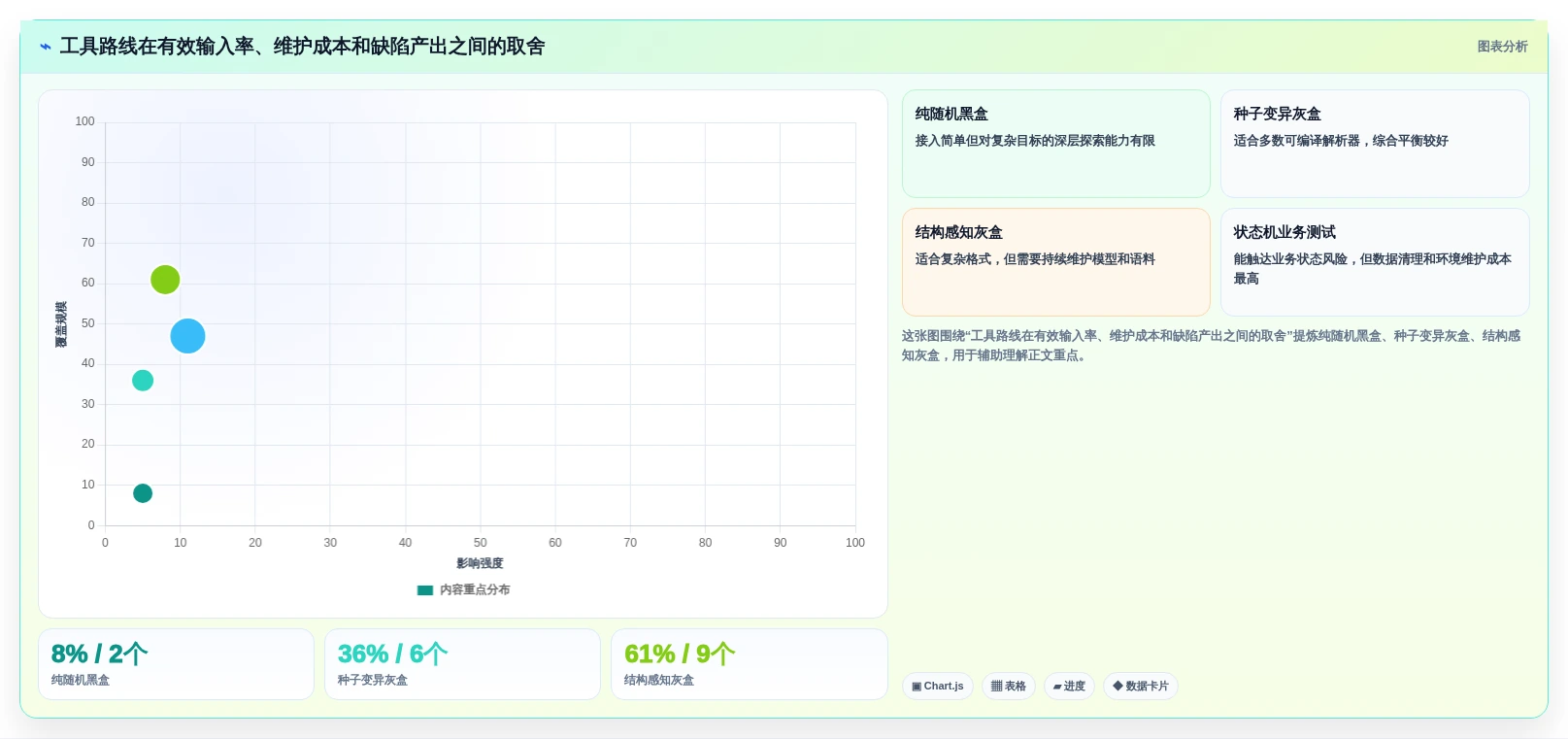Select the lime green bubble on the chart
This screenshot has height=739, width=1568.
[165, 280]
